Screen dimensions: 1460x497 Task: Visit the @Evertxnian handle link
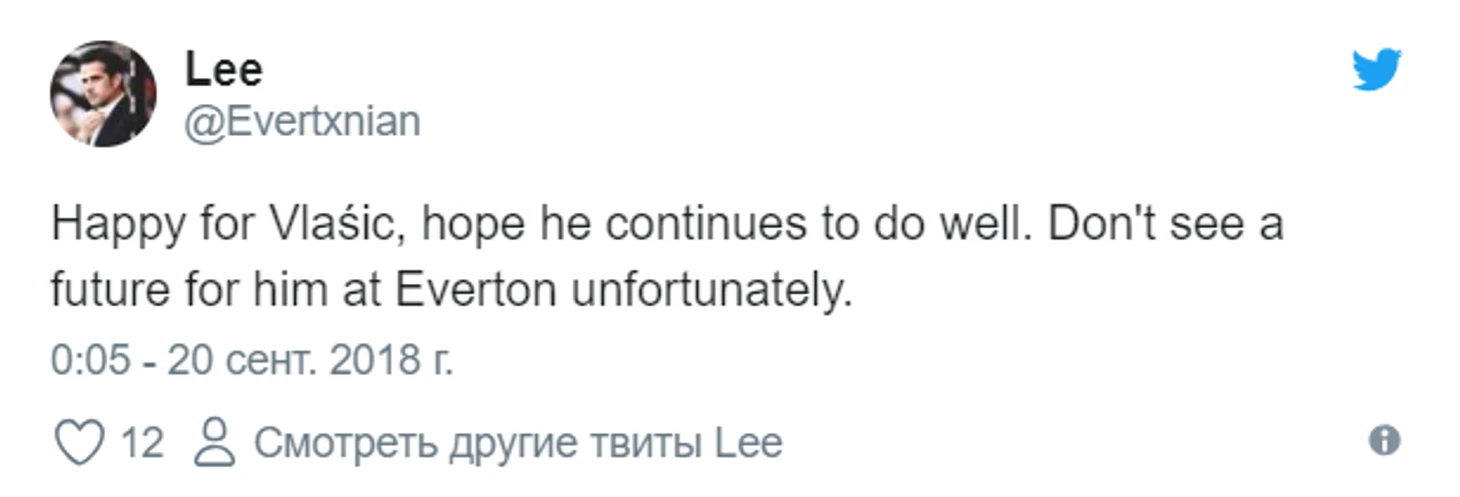[302, 121]
